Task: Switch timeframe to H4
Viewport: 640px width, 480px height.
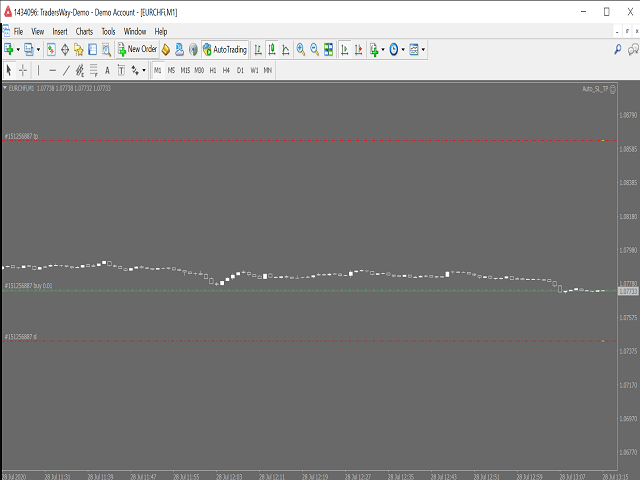Action: pos(226,70)
